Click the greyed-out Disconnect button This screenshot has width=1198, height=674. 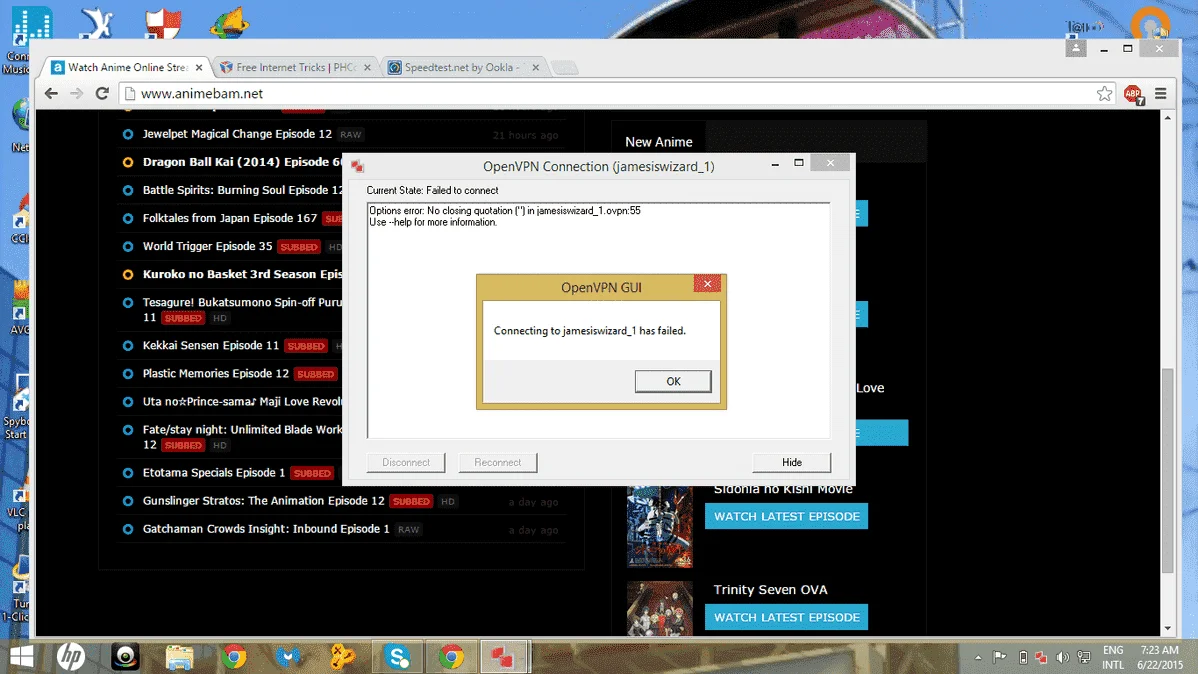[x=406, y=462]
